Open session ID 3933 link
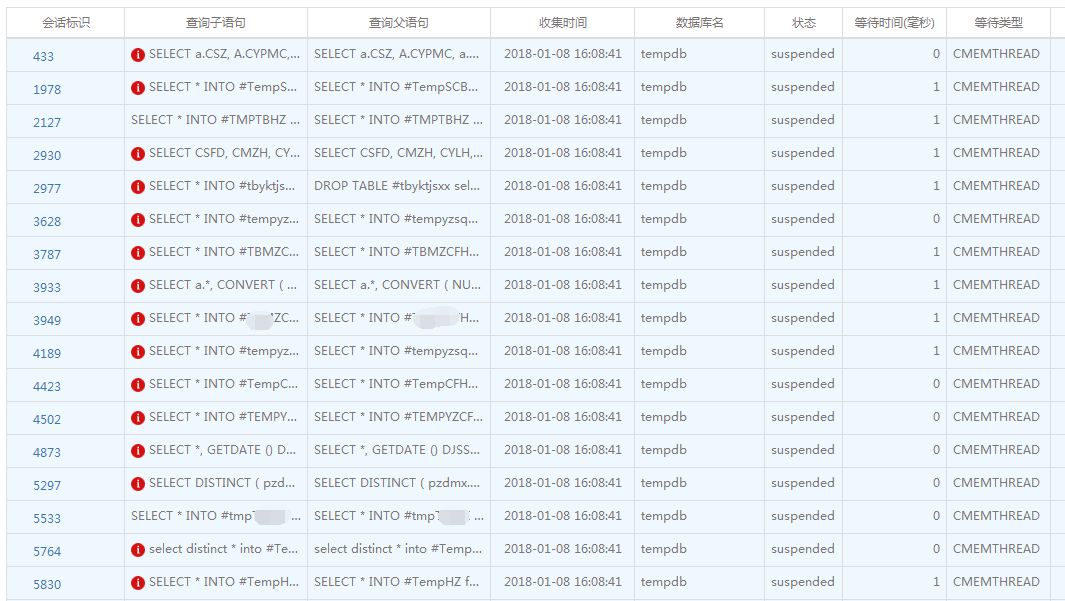Image resolution: width=1065 pixels, height=601 pixels. point(47,288)
